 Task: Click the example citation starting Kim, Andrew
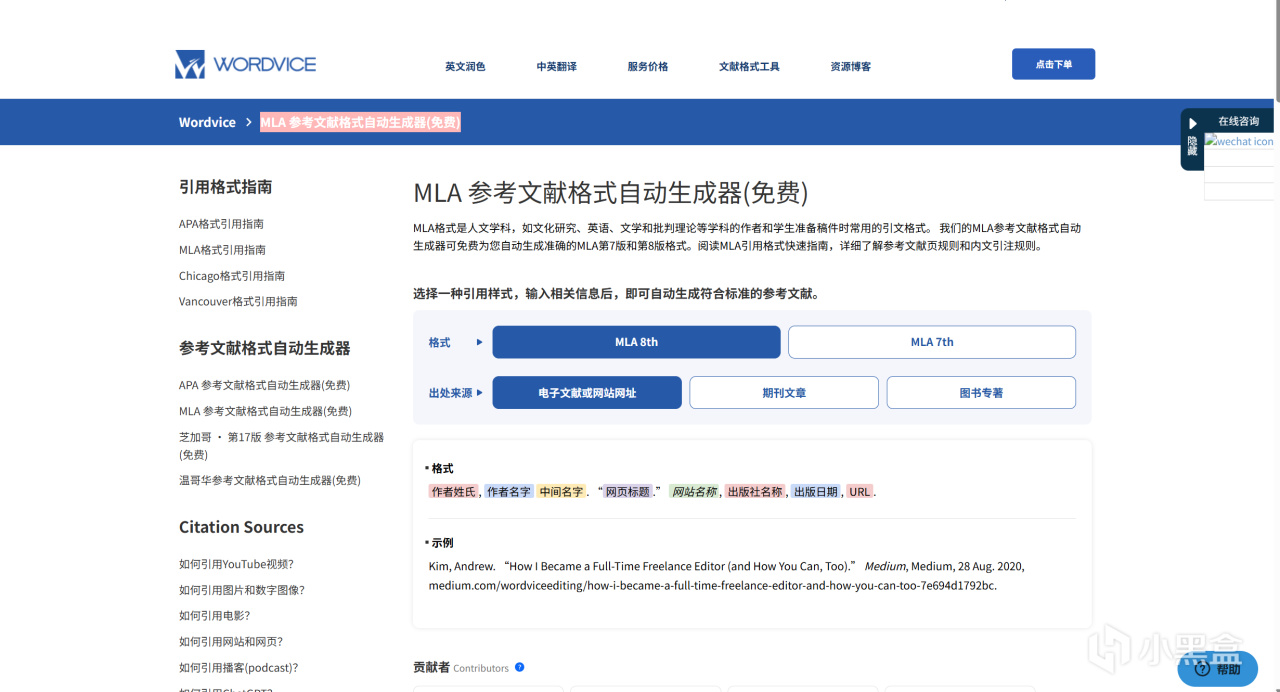[x=727, y=576]
